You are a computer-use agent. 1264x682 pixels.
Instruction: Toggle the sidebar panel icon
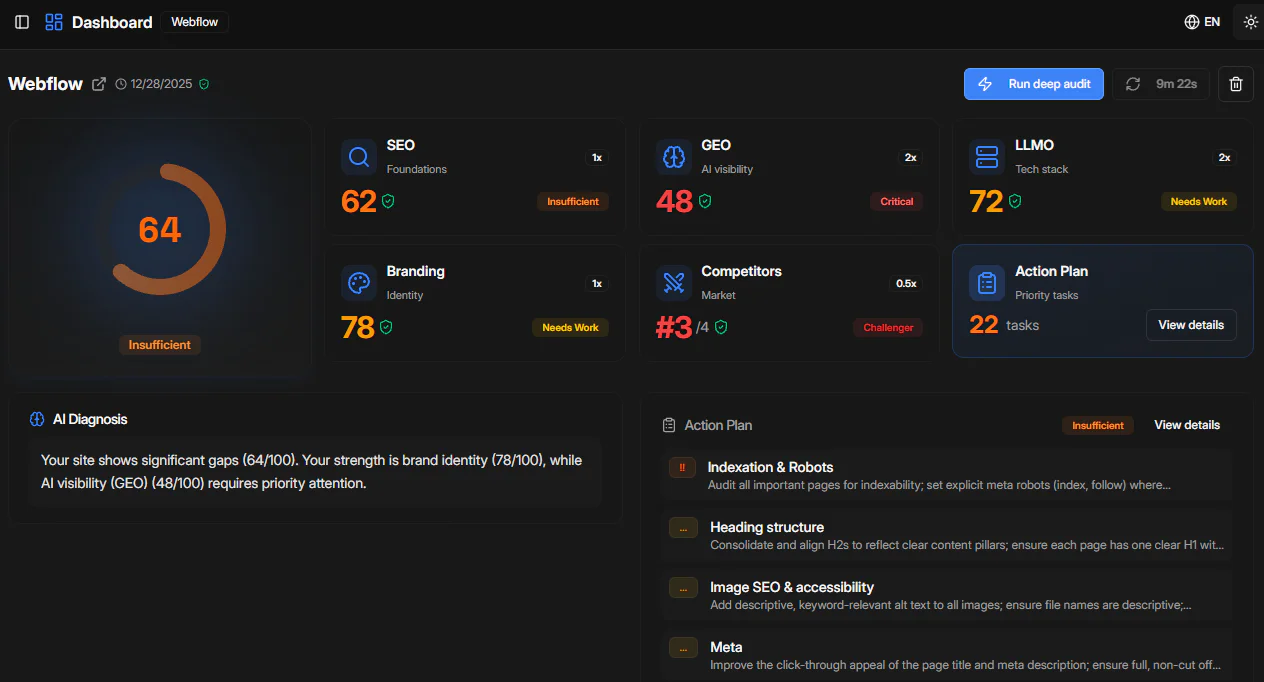[x=22, y=22]
